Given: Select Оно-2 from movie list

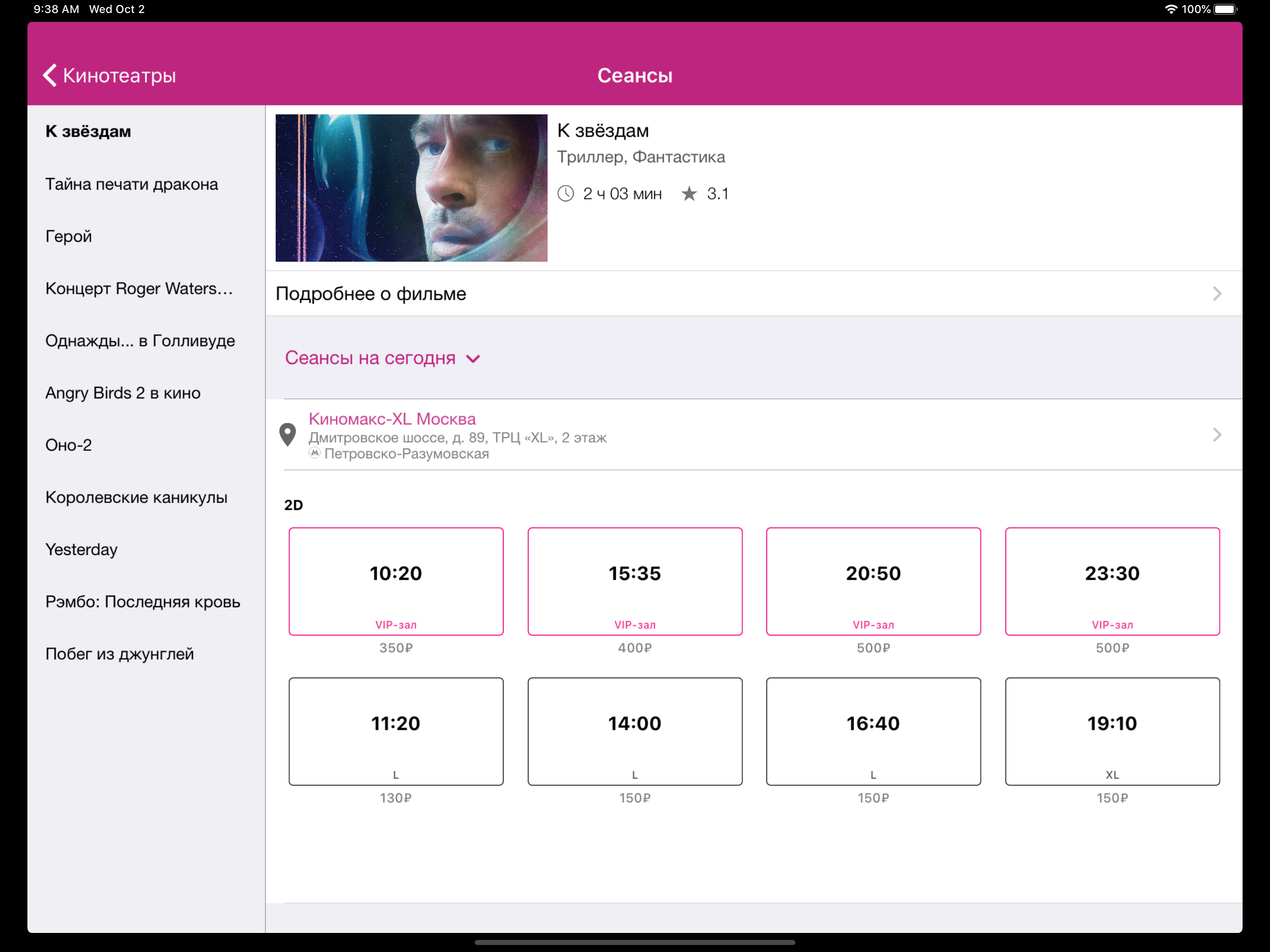Looking at the screenshot, I should [x=146, y=445].
